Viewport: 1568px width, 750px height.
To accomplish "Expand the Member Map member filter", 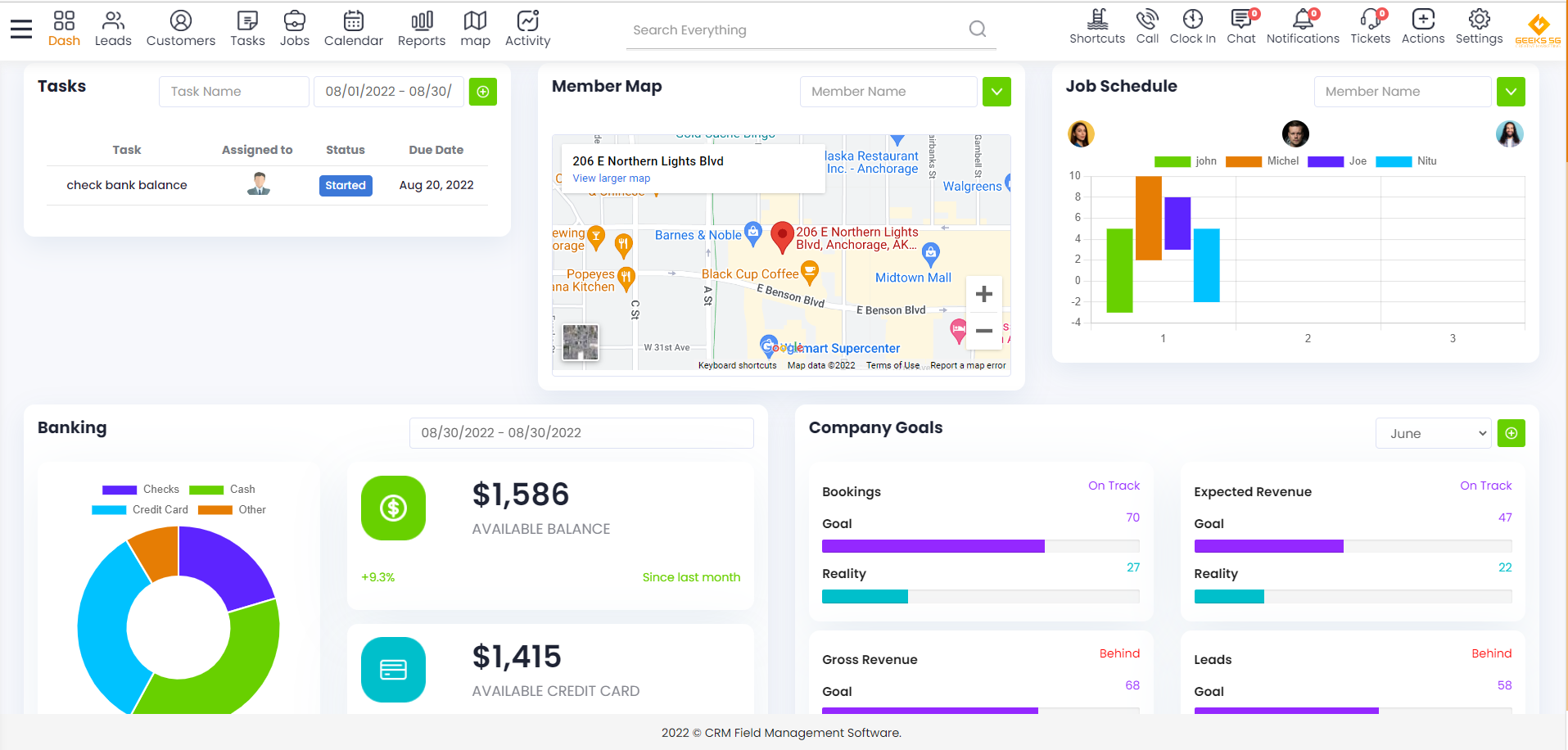I will pyautogui.click(x=996, y=91).
